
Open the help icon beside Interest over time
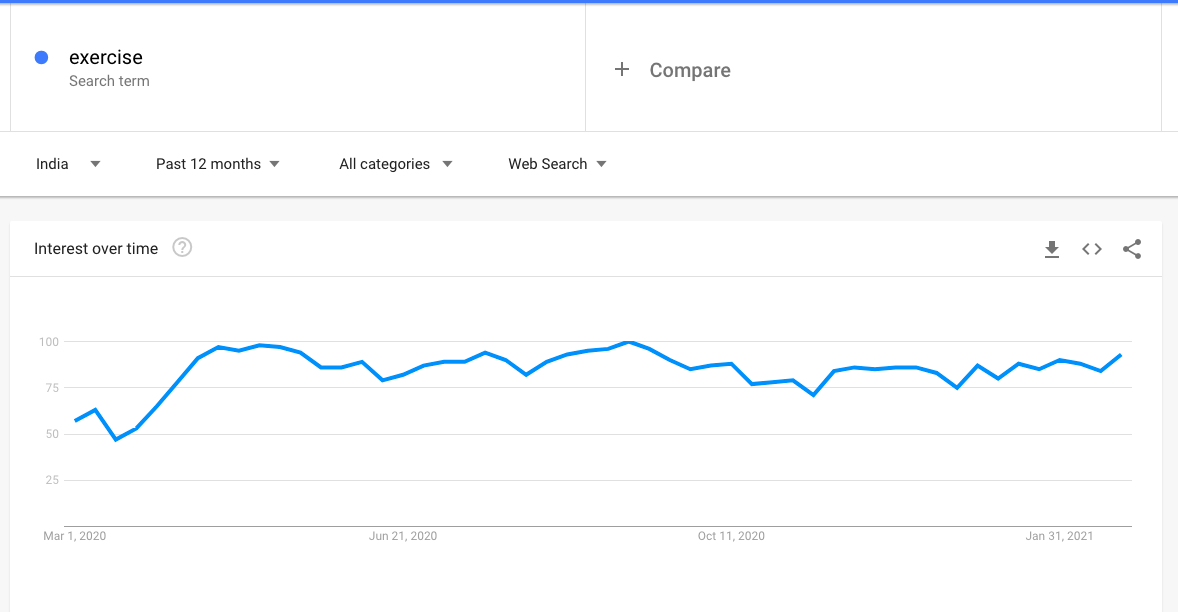[x=182, y=248]
